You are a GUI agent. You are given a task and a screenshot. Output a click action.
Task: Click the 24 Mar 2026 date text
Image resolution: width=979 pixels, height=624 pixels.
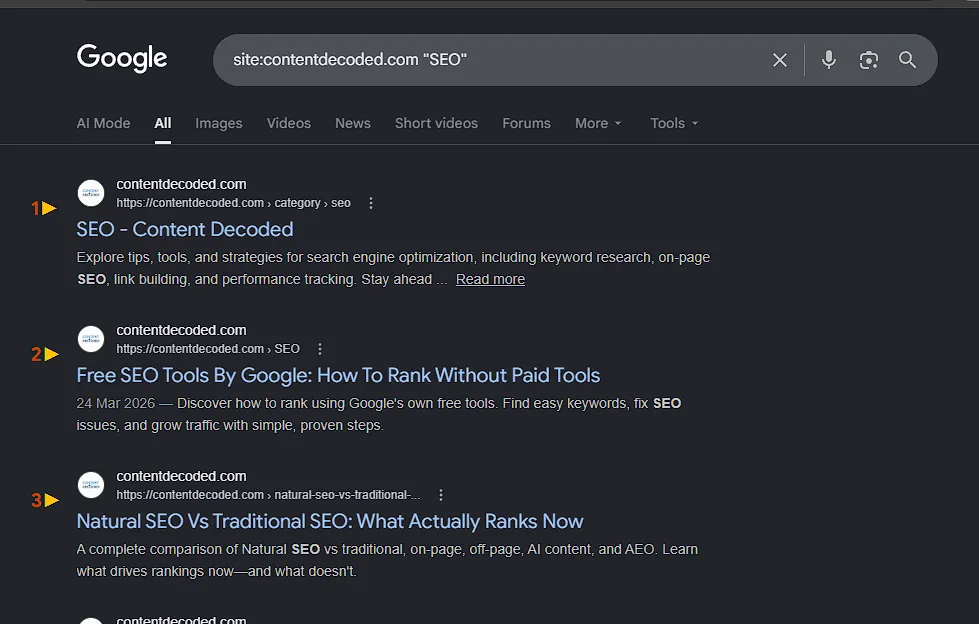tap(116, 404)
